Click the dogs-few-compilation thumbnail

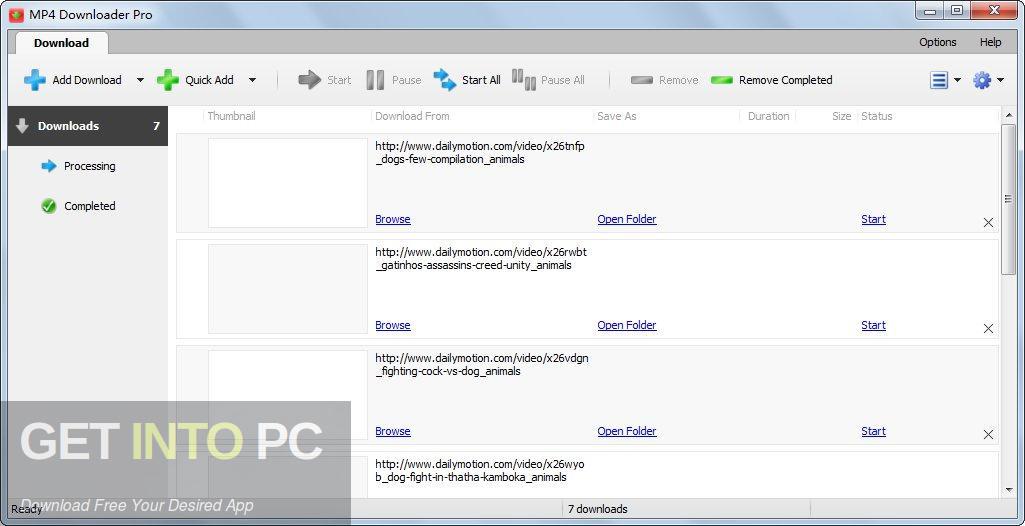click(x=288, y=183)
